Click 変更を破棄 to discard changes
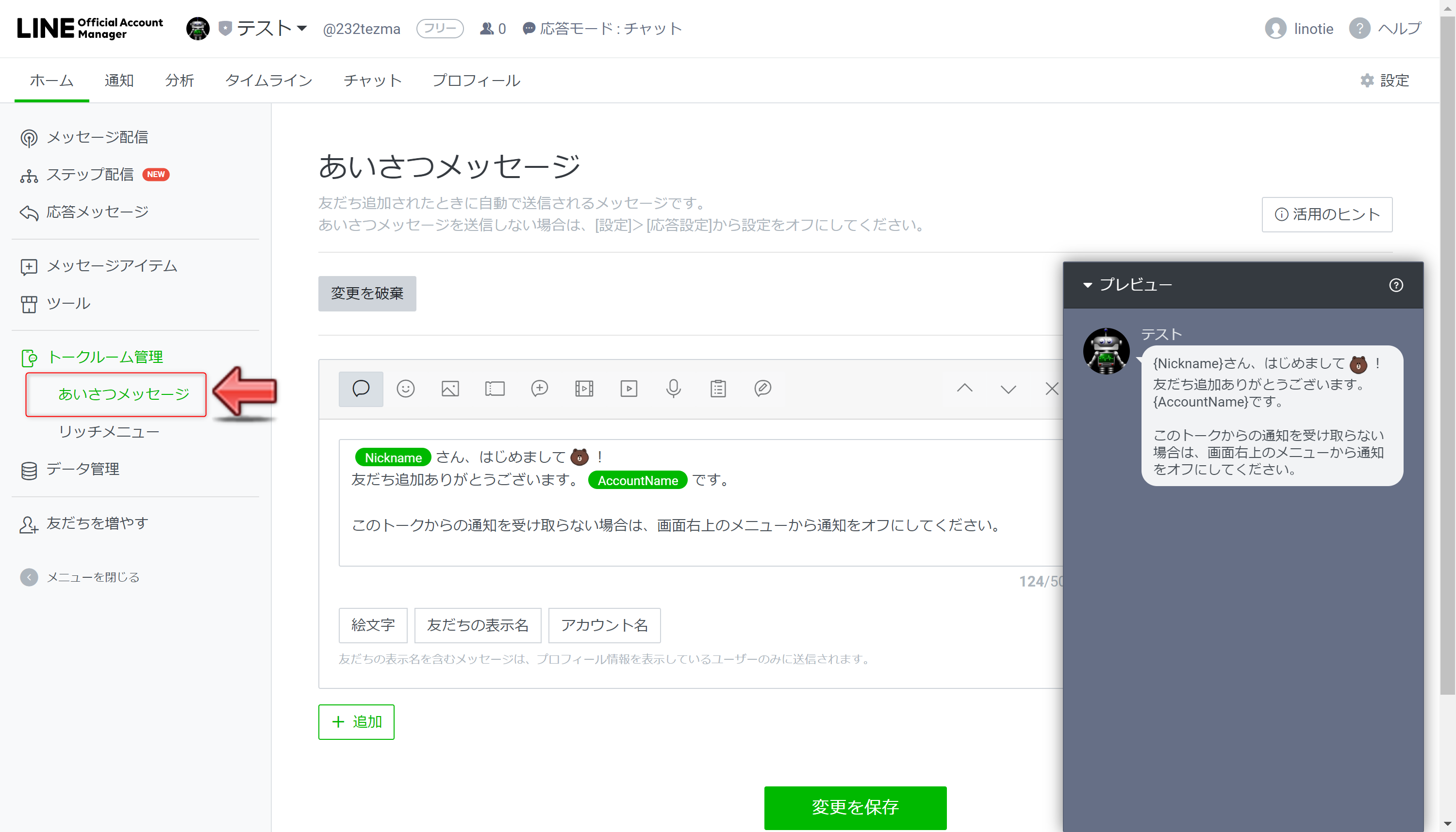1456x832 pixels. (367, 292)
